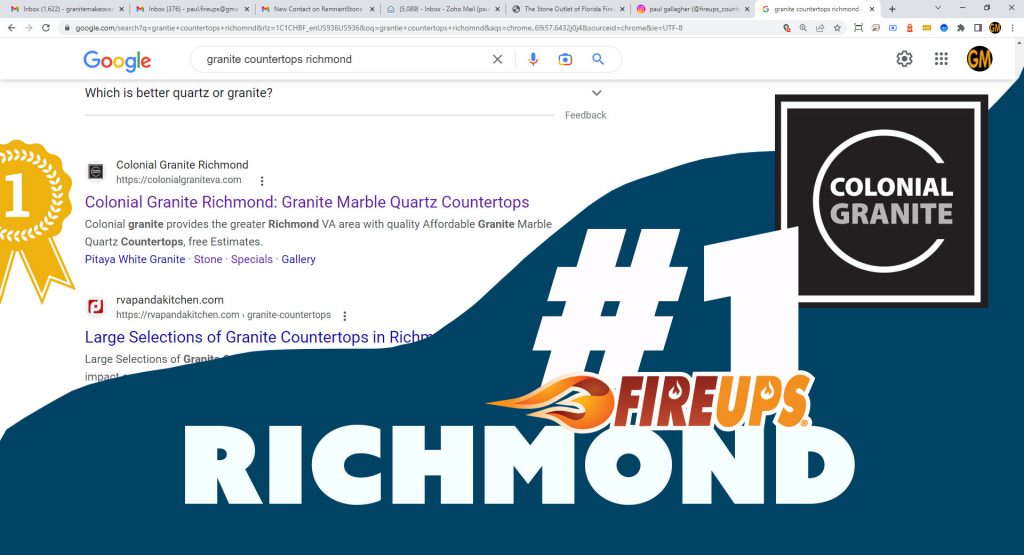
Task: Start voice search with the microphone
Action: point(533,59)
